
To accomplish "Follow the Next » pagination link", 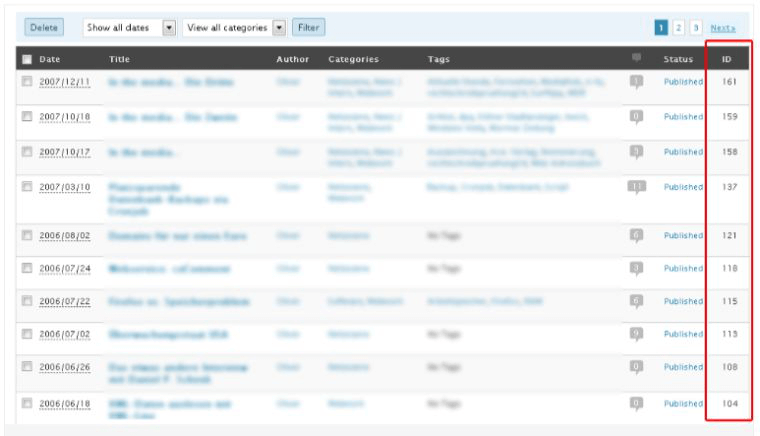I will [x=722, y=28].
